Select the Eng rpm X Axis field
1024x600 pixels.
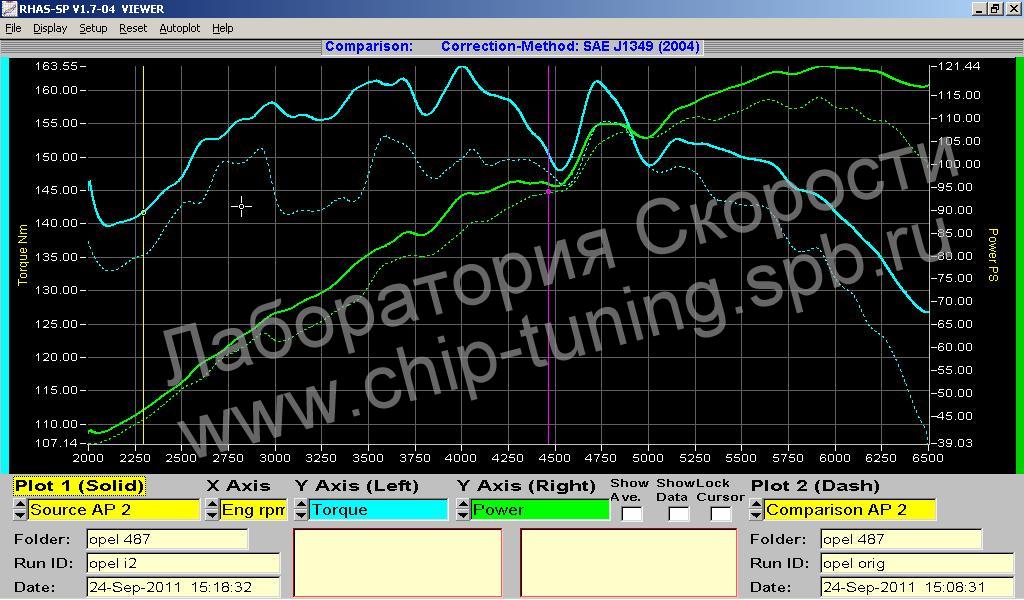coord(253,509)
